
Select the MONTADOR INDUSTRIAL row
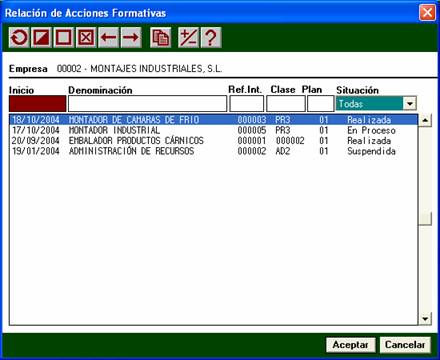(213, 130)
